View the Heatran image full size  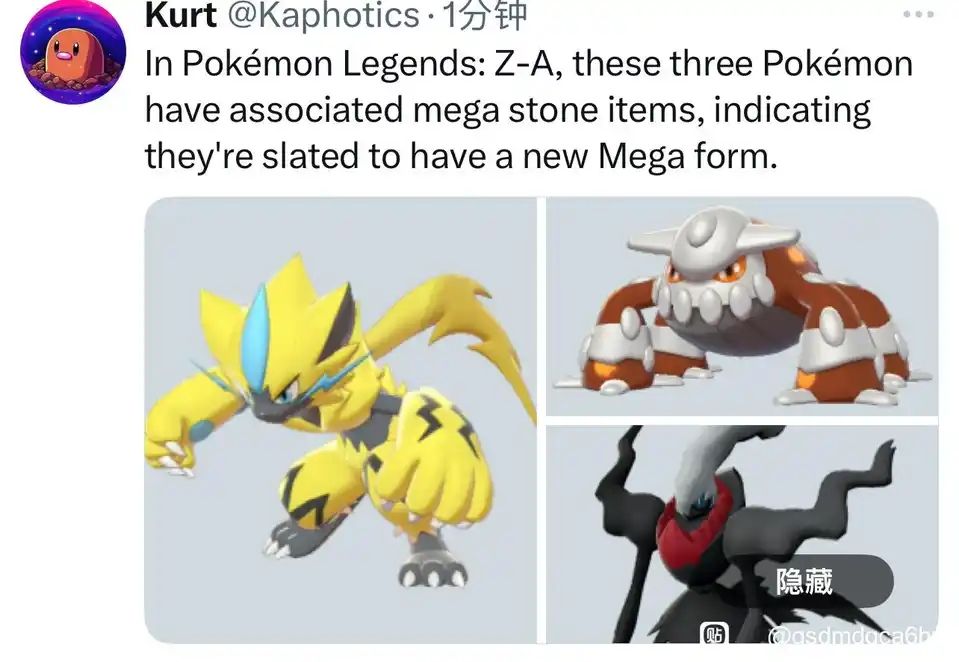tap(742, 307)
